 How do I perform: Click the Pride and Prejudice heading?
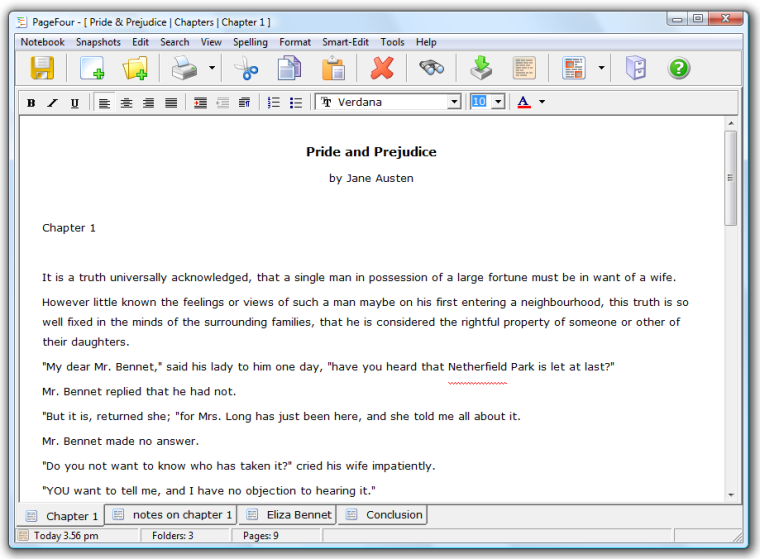coord(371,152)
